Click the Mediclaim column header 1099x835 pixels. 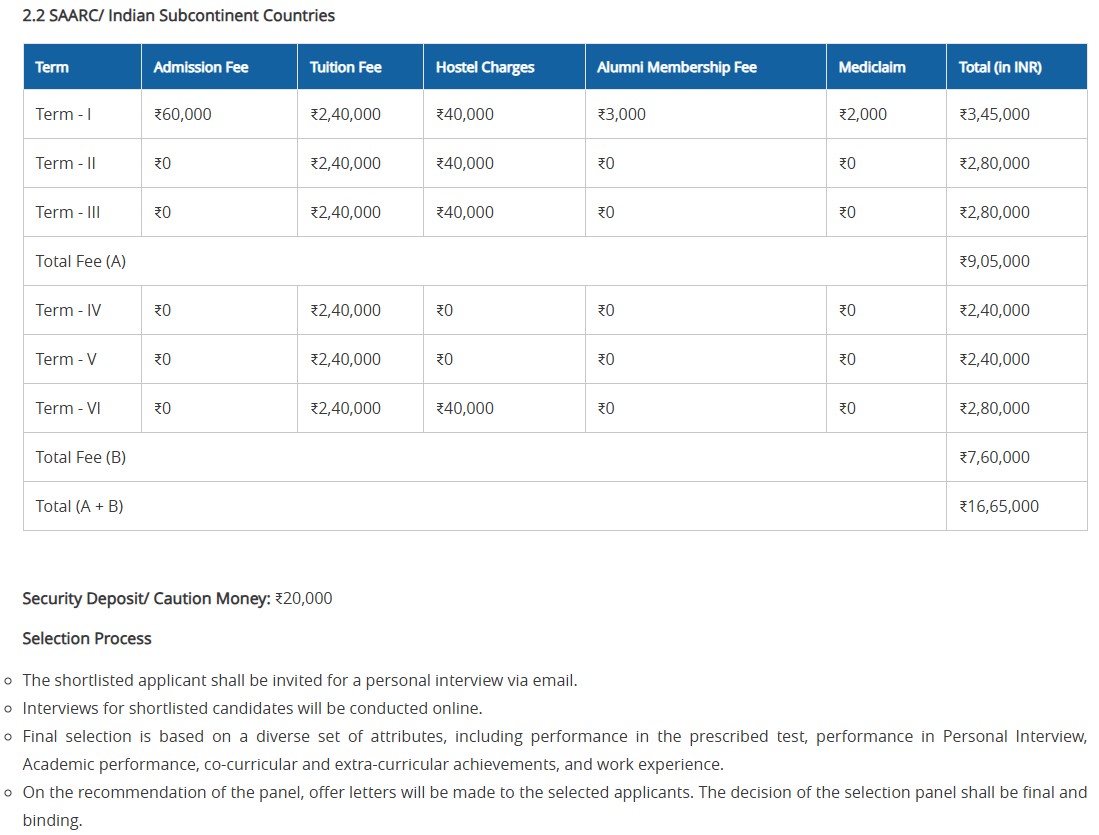pyautogui.click(x=872, y=67)
